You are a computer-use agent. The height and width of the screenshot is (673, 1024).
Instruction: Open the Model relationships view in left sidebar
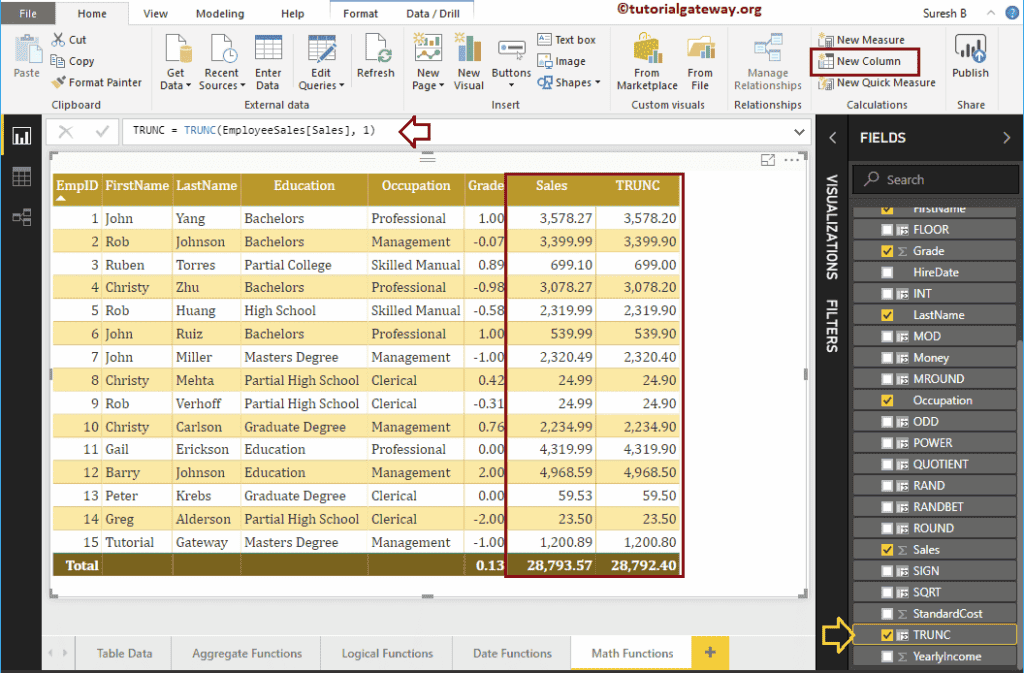click(21, 217)
